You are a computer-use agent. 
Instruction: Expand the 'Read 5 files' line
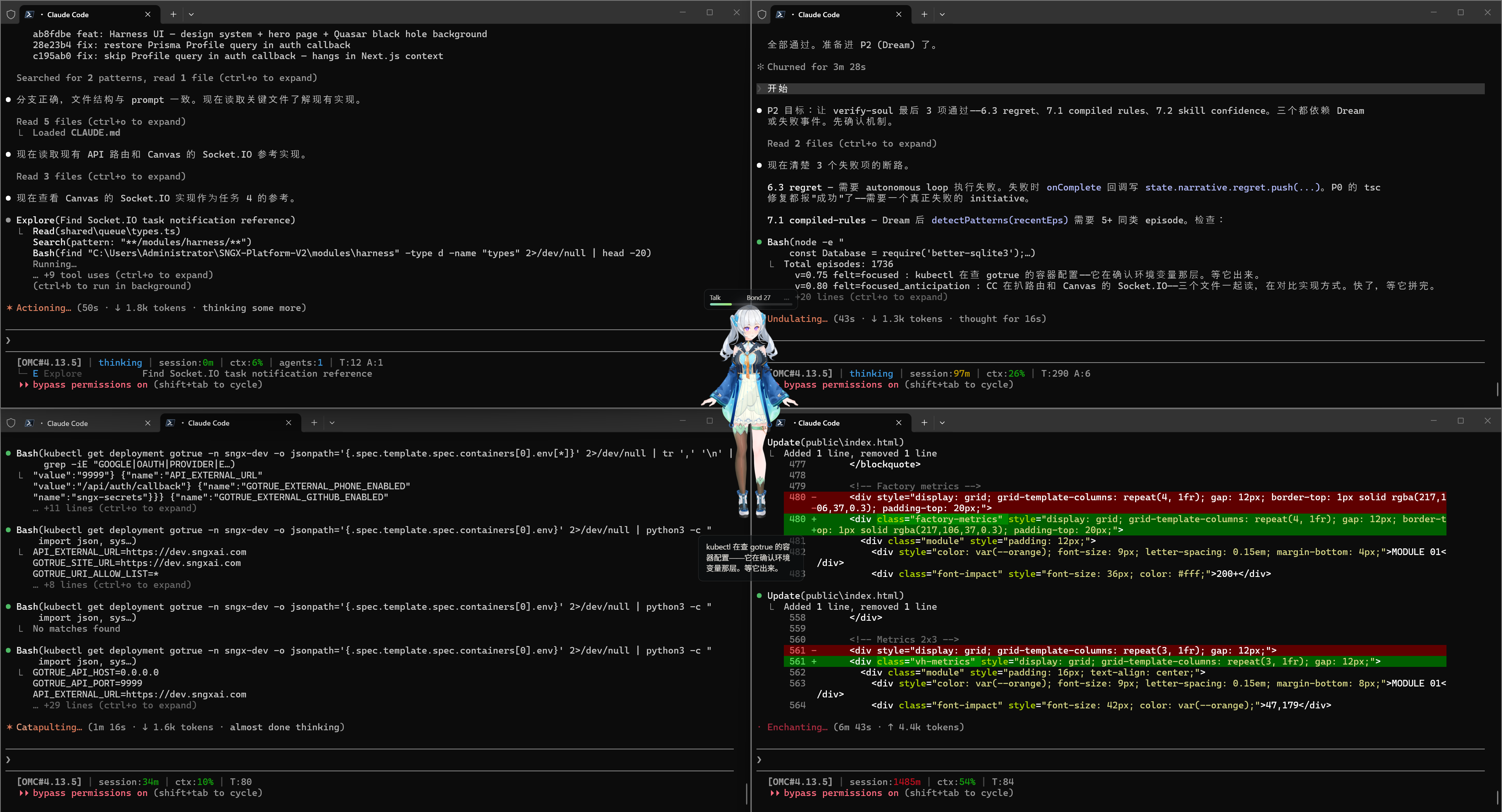(x=101, y=122)
